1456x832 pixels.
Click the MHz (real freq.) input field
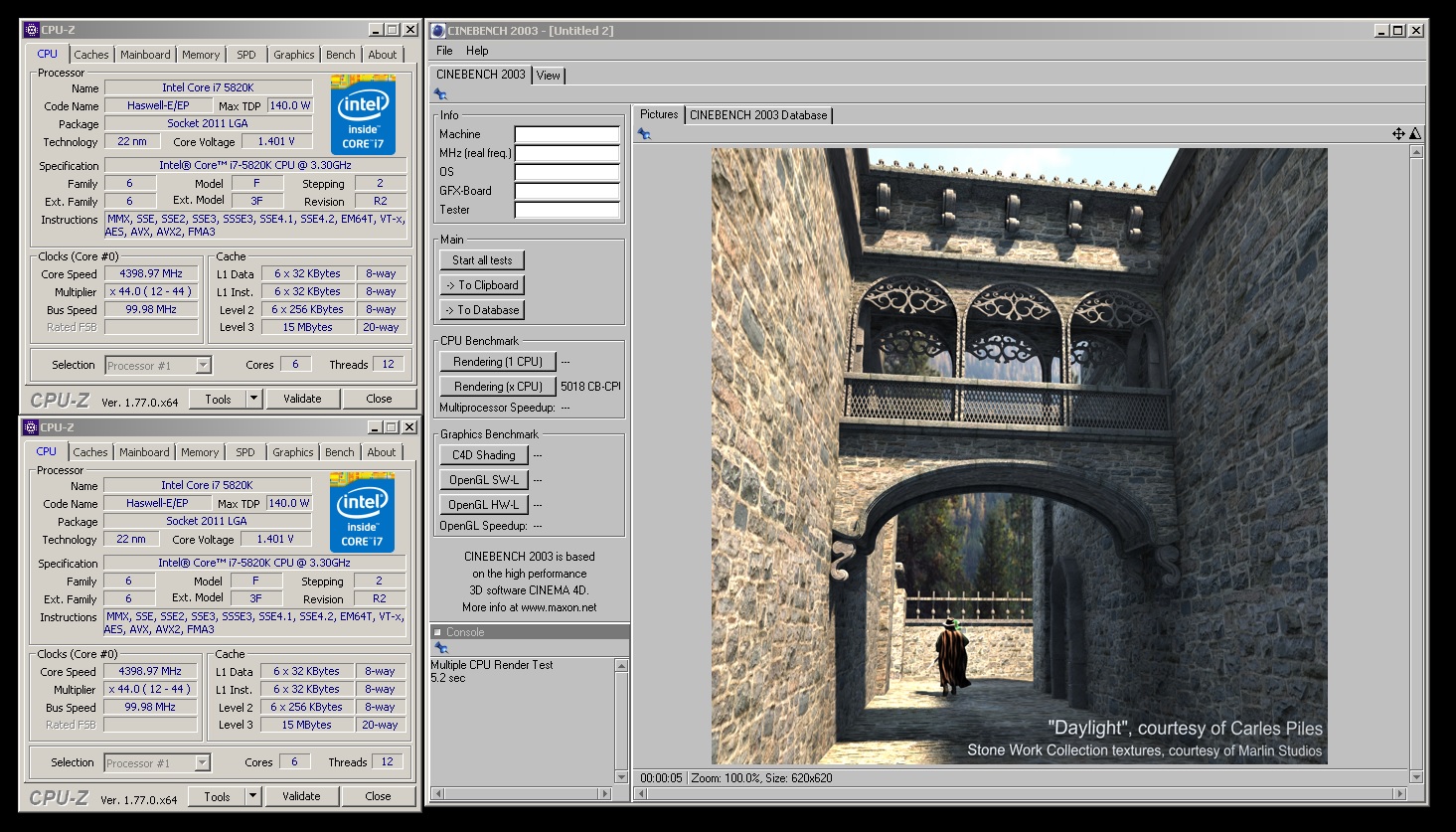tap(566, 153)
